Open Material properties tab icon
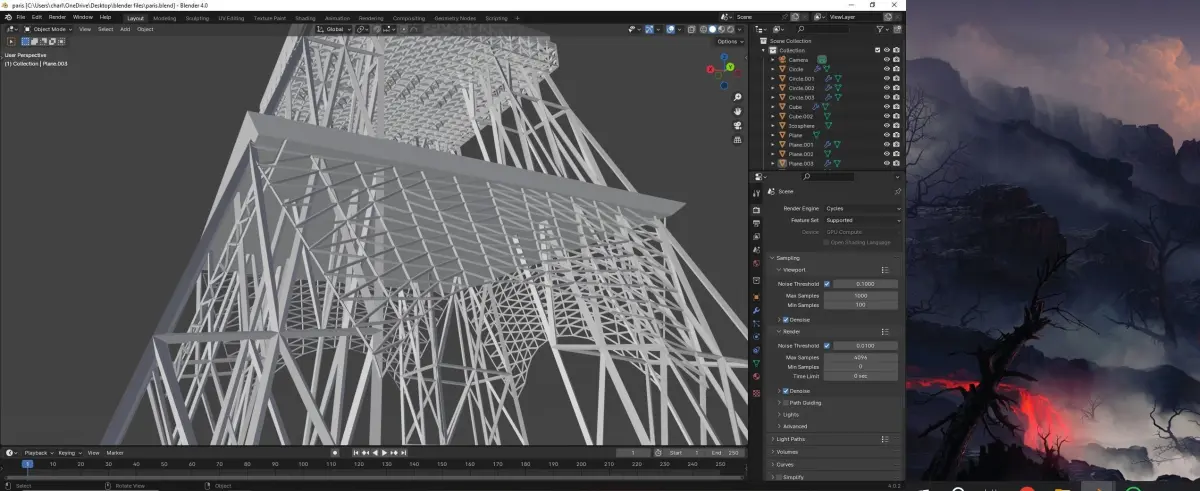This screenshot has height=491, width=1200. click(x=756, y=378)
